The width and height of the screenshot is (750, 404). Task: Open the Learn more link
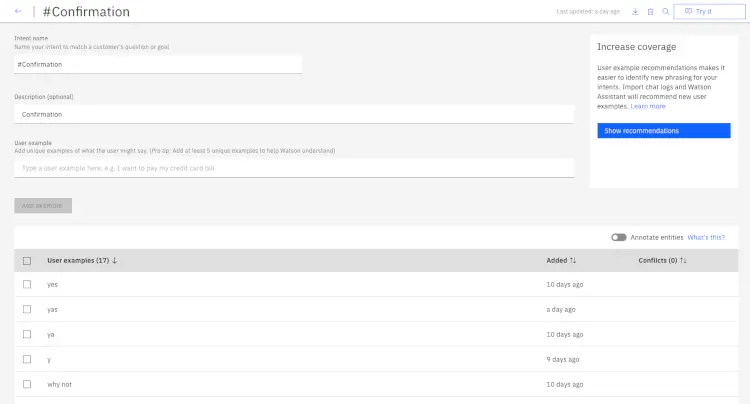pos(648,106)
